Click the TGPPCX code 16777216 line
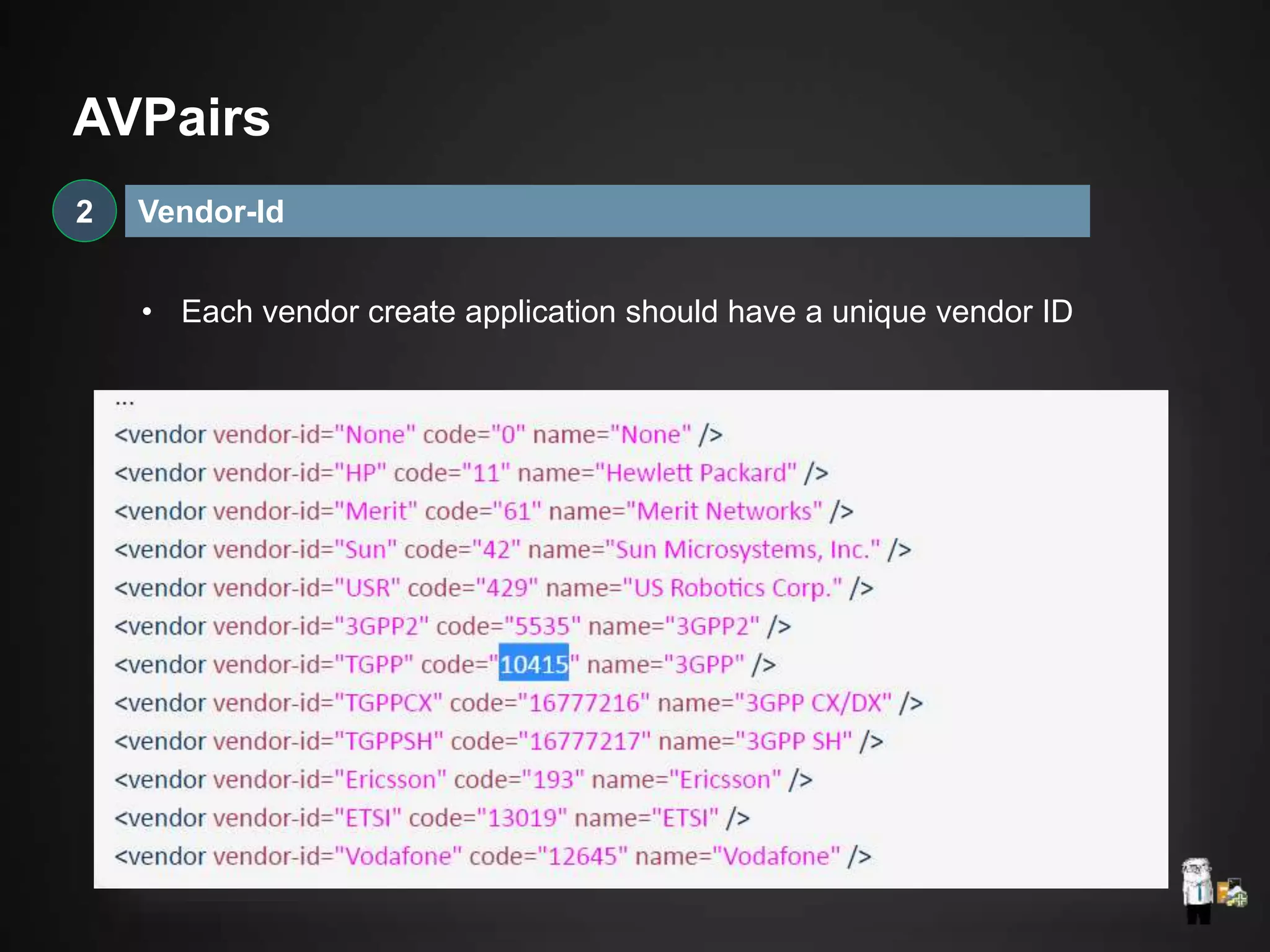The image size is (1270, 952). 518,703
